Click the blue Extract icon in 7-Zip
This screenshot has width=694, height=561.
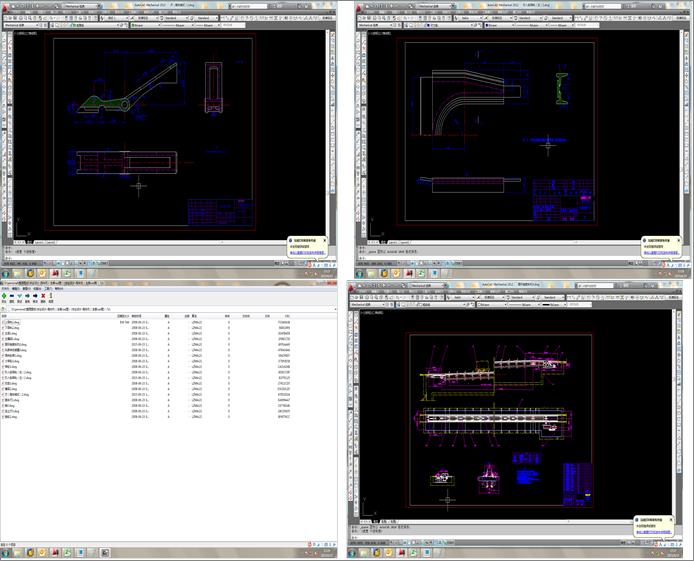(12, 296)
